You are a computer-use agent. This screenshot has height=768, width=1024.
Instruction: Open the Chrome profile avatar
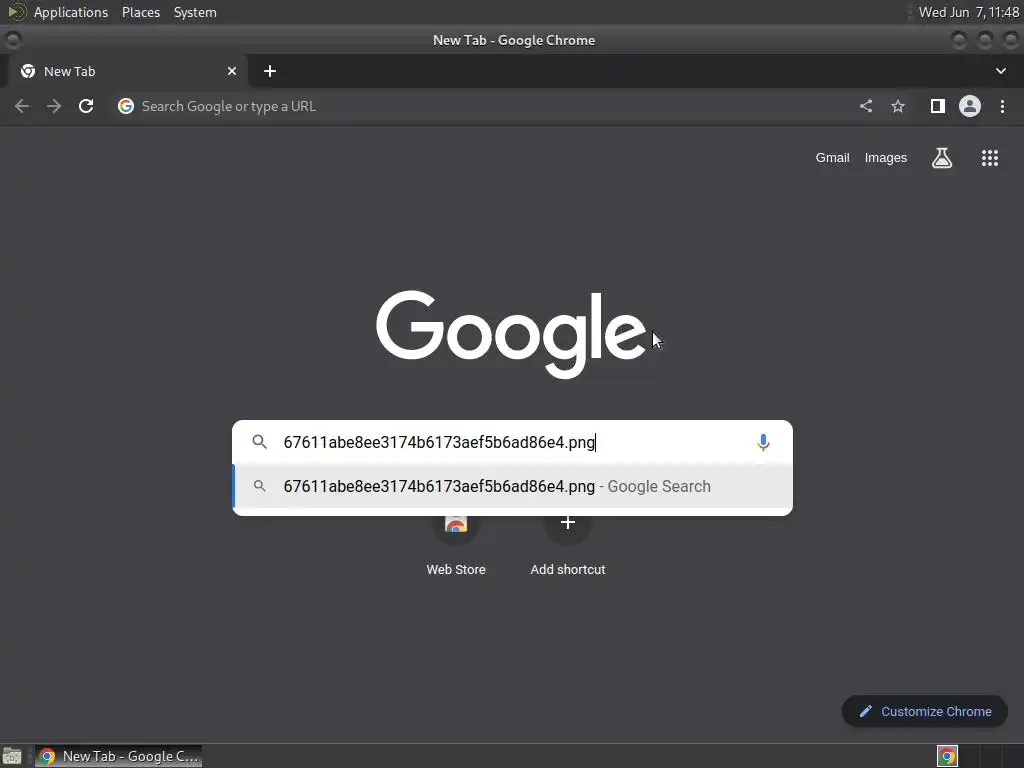coord(970,106)
